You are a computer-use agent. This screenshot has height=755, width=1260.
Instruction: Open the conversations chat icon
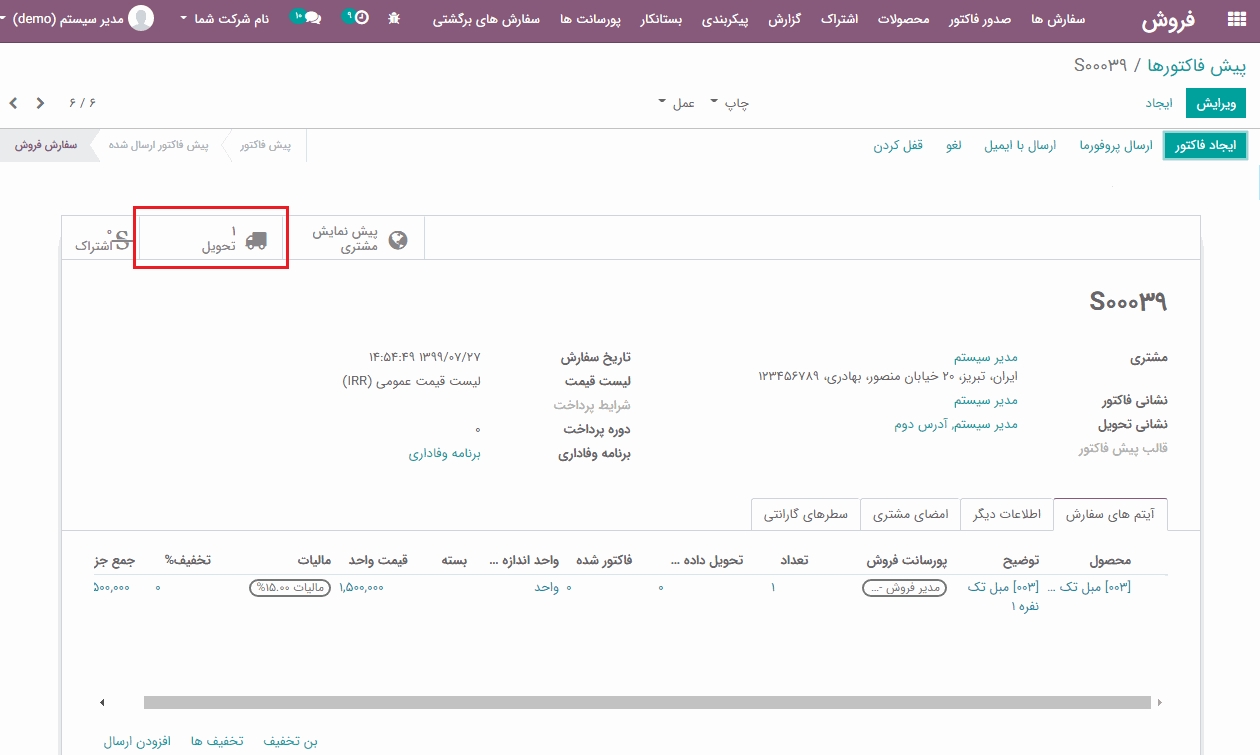tap(306, 18)
